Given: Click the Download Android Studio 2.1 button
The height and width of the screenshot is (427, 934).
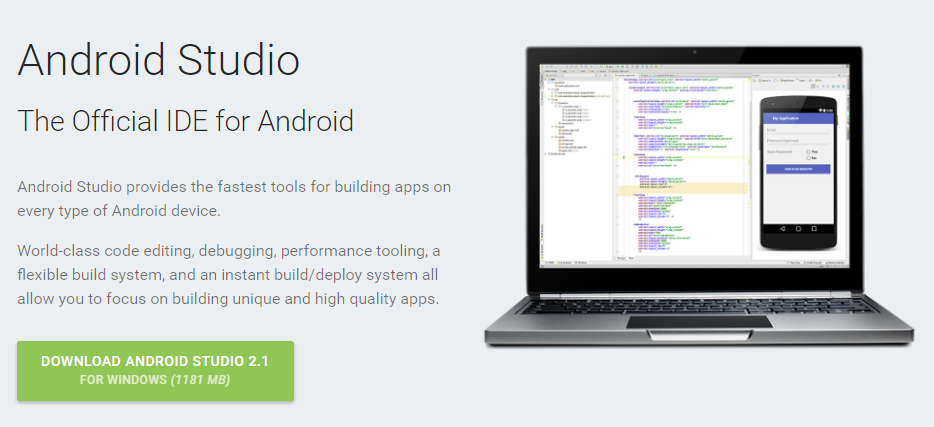Looking at the screenshot, I should pyautogui.click(x=155, y=370).
